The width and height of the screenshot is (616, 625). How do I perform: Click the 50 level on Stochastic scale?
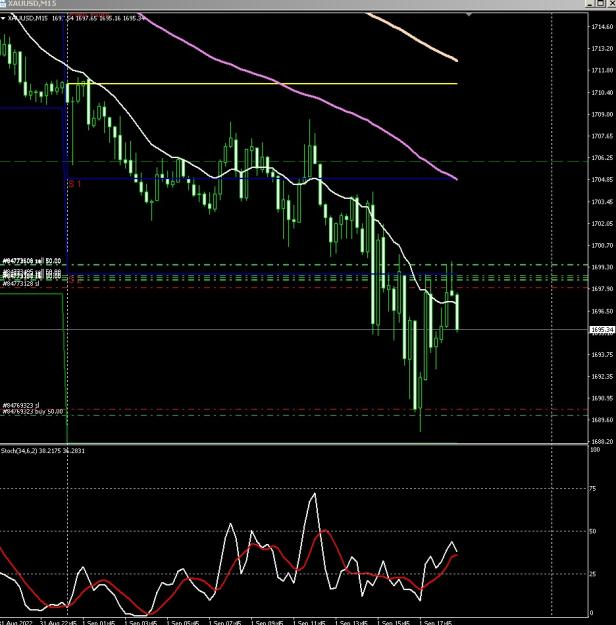click(x=593, y=531)
